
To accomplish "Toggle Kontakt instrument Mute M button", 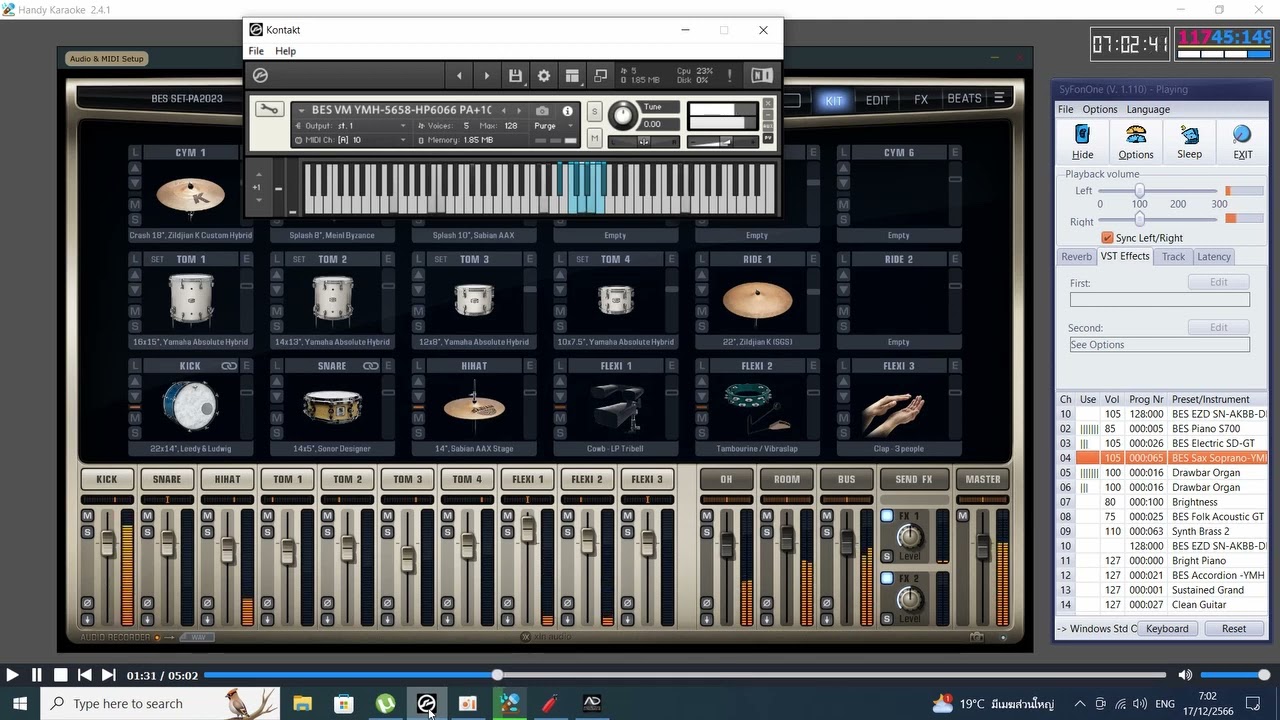I will pyautogui.click(x=594, y=138).
